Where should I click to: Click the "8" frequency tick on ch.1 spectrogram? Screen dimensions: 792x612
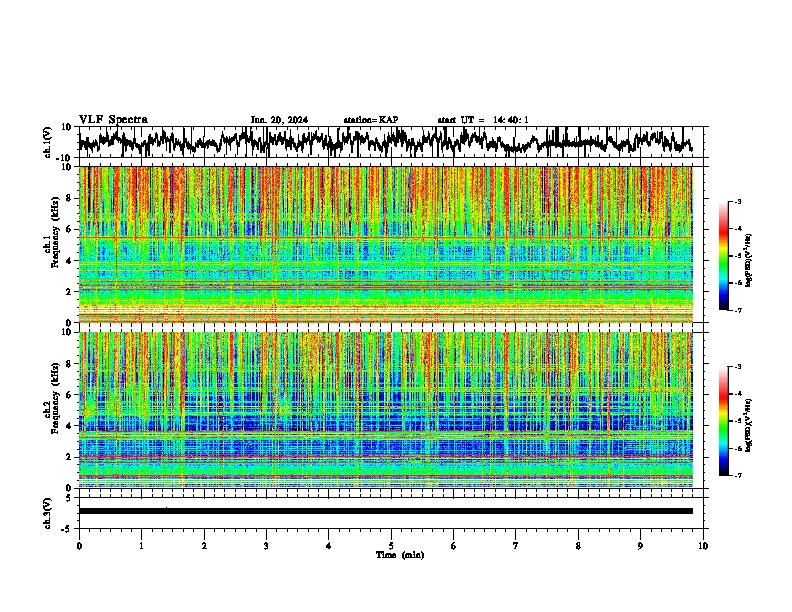(69, 198)
